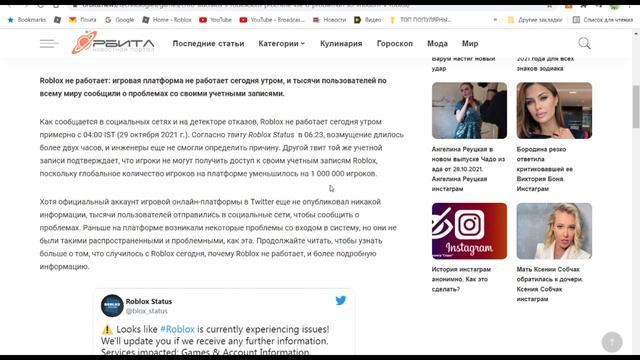Open the site search magnifier icon
This screenshot has width=640, height=360.
584,43
